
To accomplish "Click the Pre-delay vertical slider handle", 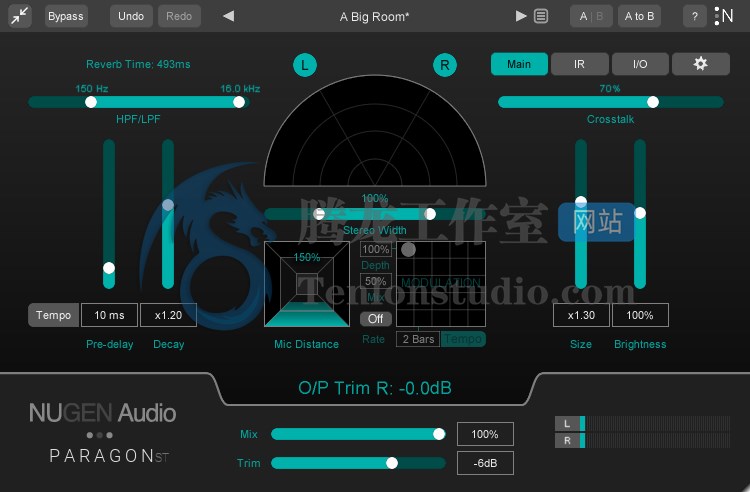I will click(109, 268).
